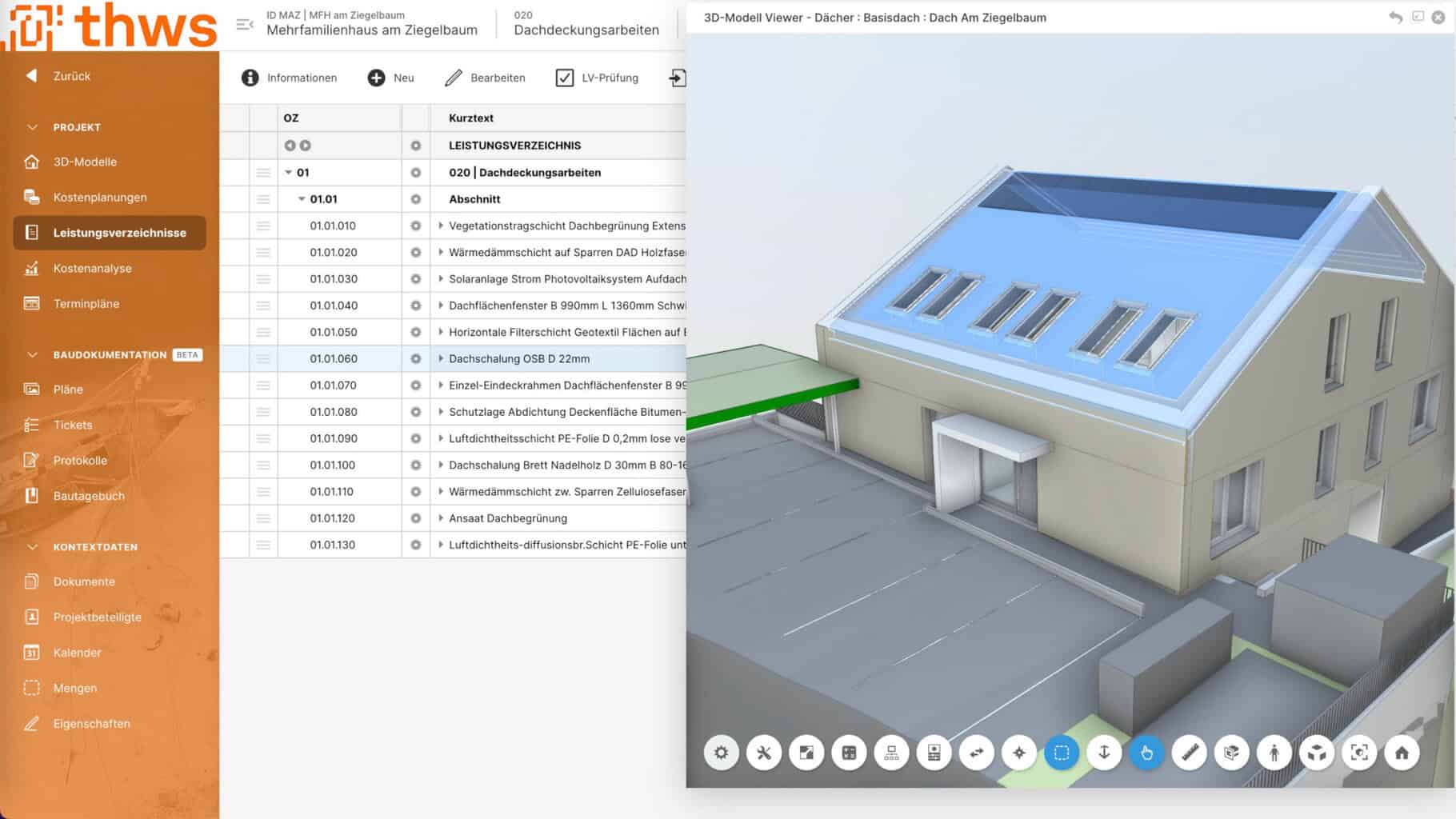Viewport: 1456px width, 819px height.
Task: Toggle the hand pointer selection mode
Action: point(1146,753)
